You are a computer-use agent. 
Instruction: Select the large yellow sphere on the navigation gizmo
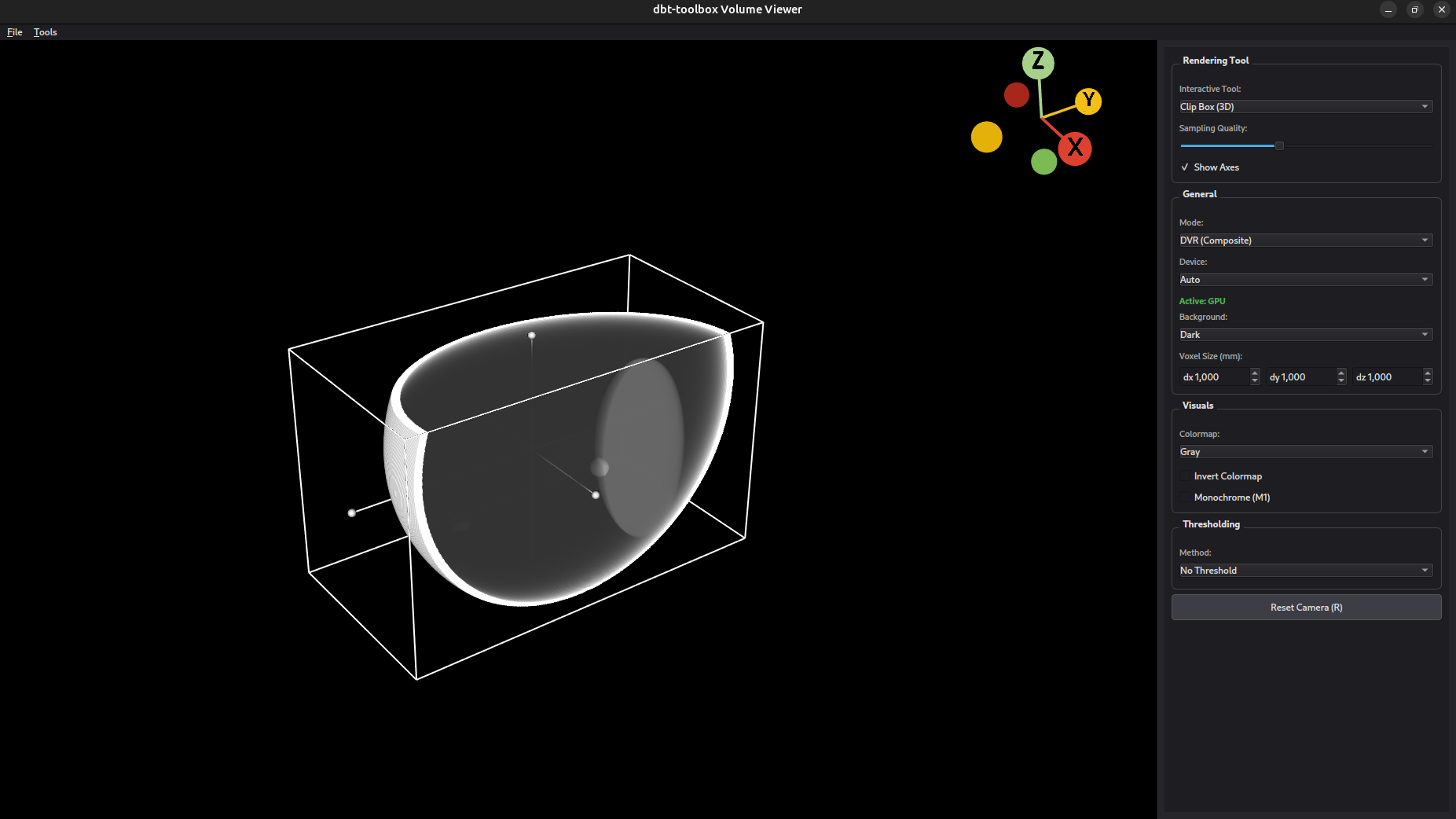tap(987, 137)
